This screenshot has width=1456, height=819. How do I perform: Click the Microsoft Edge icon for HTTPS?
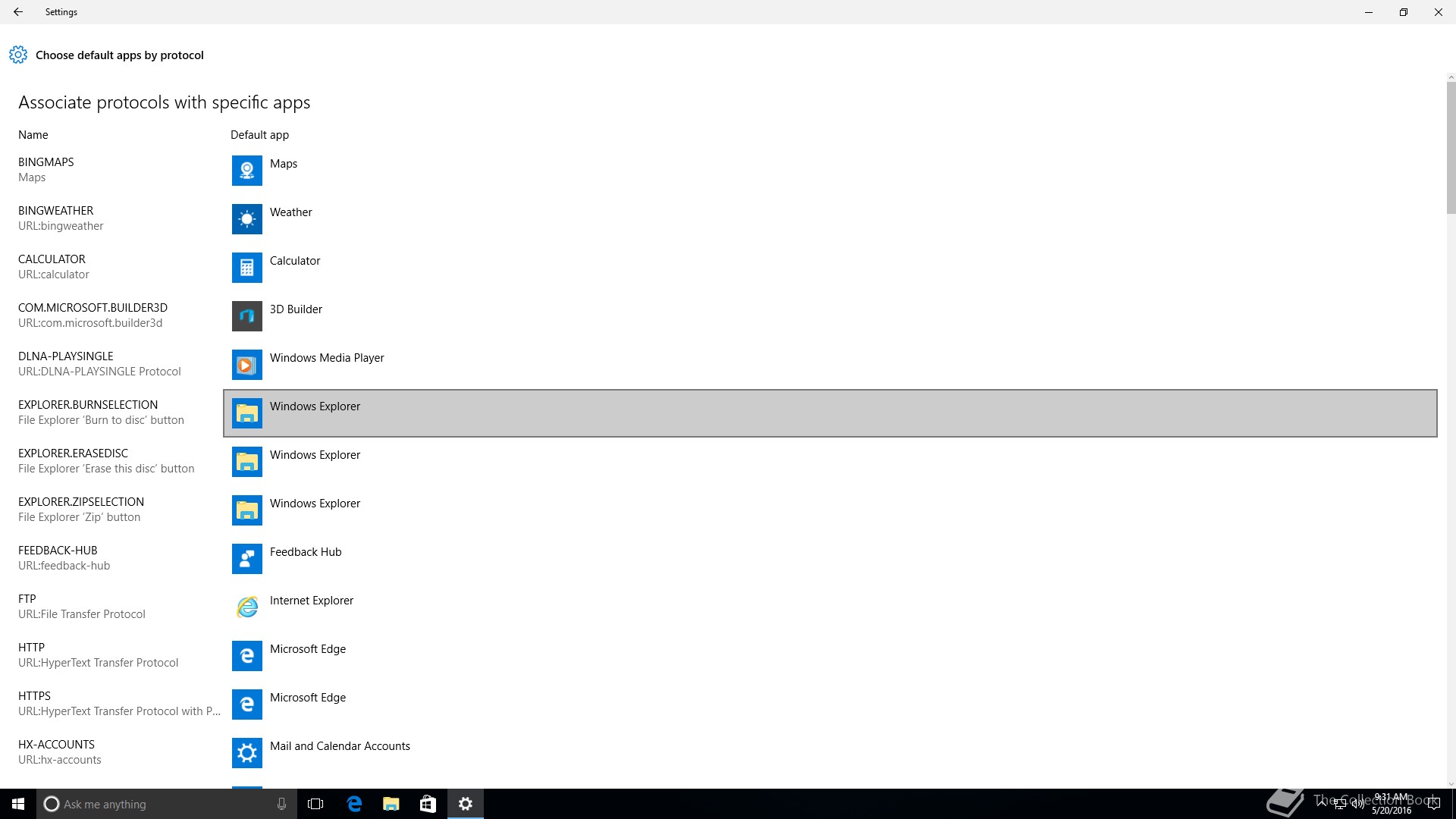coord(247,704)
